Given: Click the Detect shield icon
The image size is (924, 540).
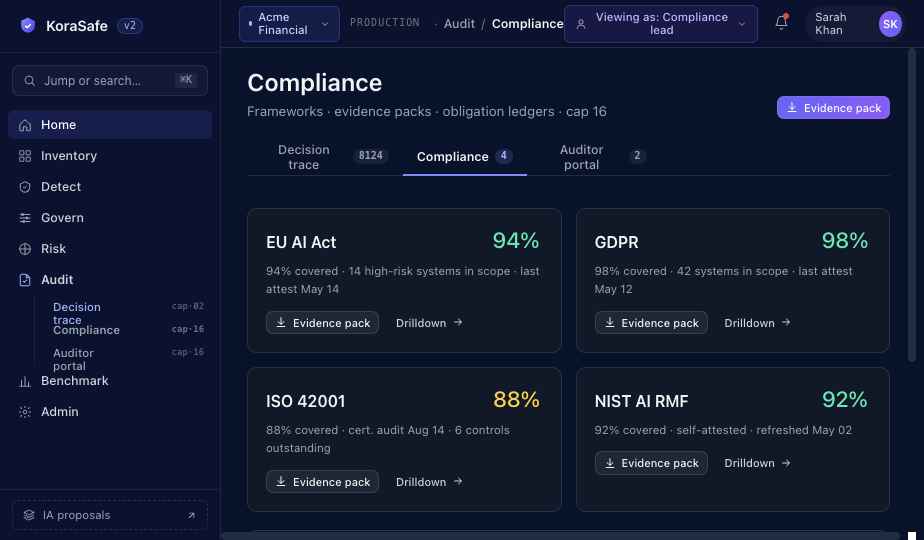Looking at the screenshot, I should [x=25, y=187].
